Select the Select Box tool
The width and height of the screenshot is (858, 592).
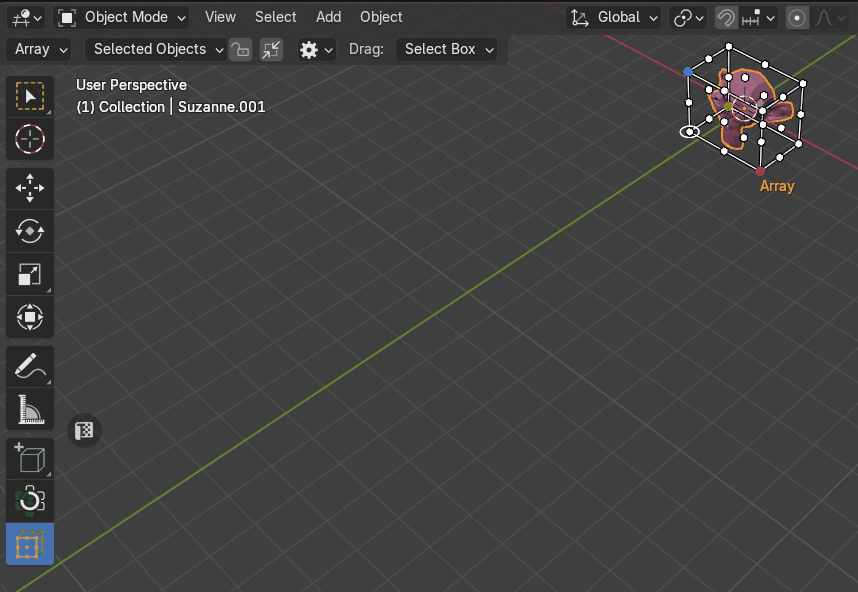point(30,96)
